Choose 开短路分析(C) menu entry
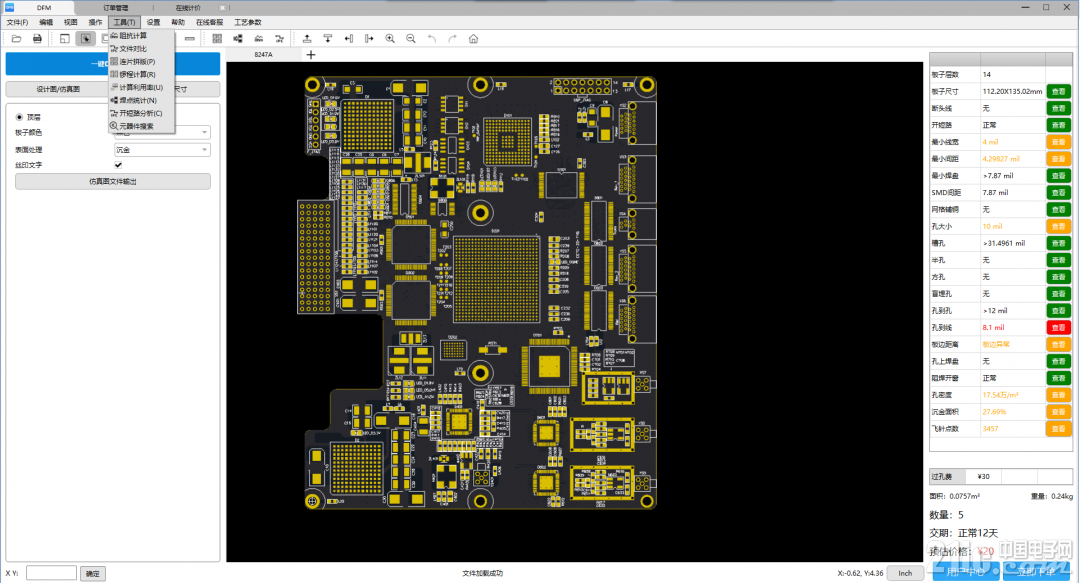1080x583 pixels. click(141, 113)
